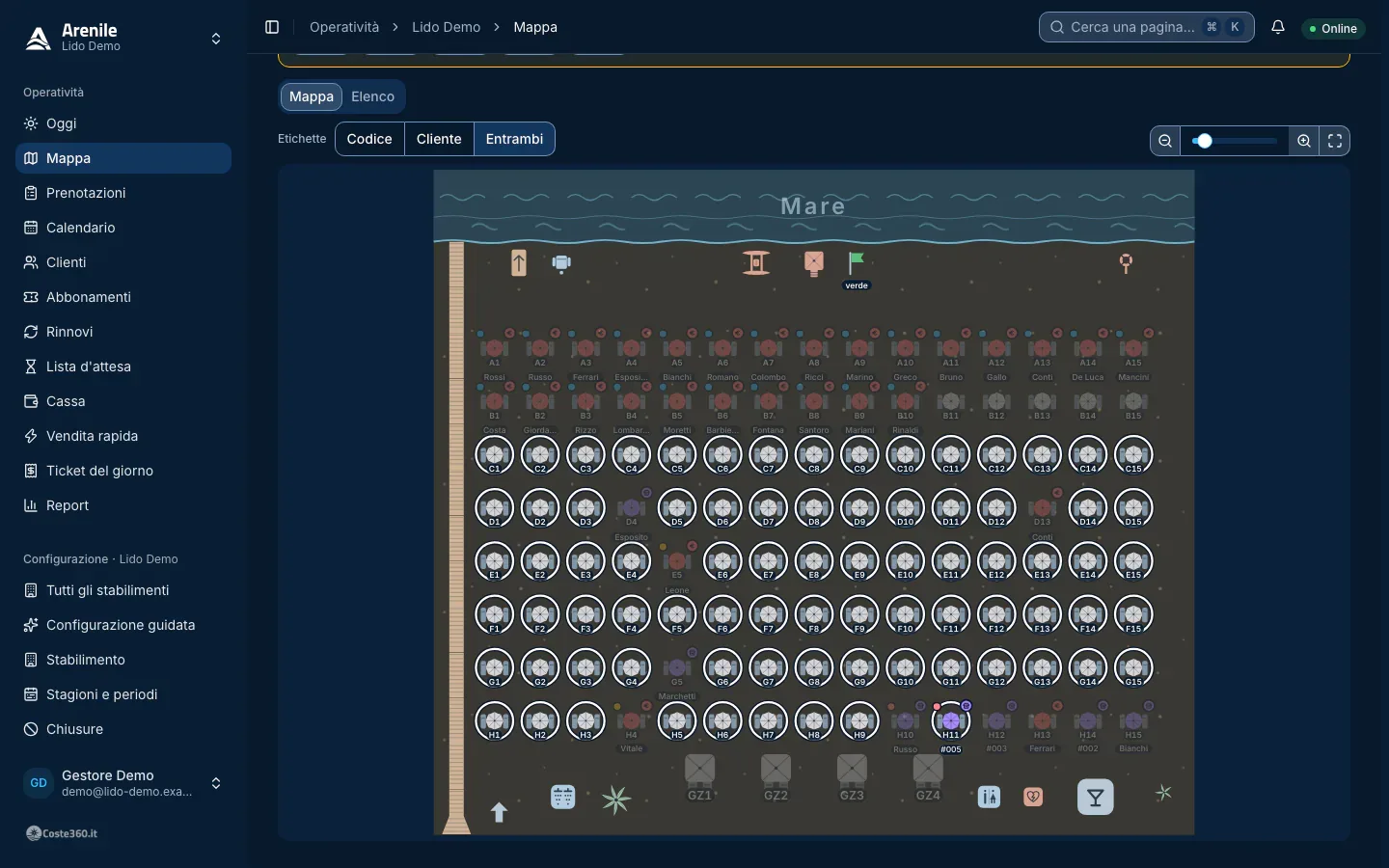Viewport: 1389px width, 868px height.
Task: Click the Operatività breadcrumb link
Action: [344, 27]
